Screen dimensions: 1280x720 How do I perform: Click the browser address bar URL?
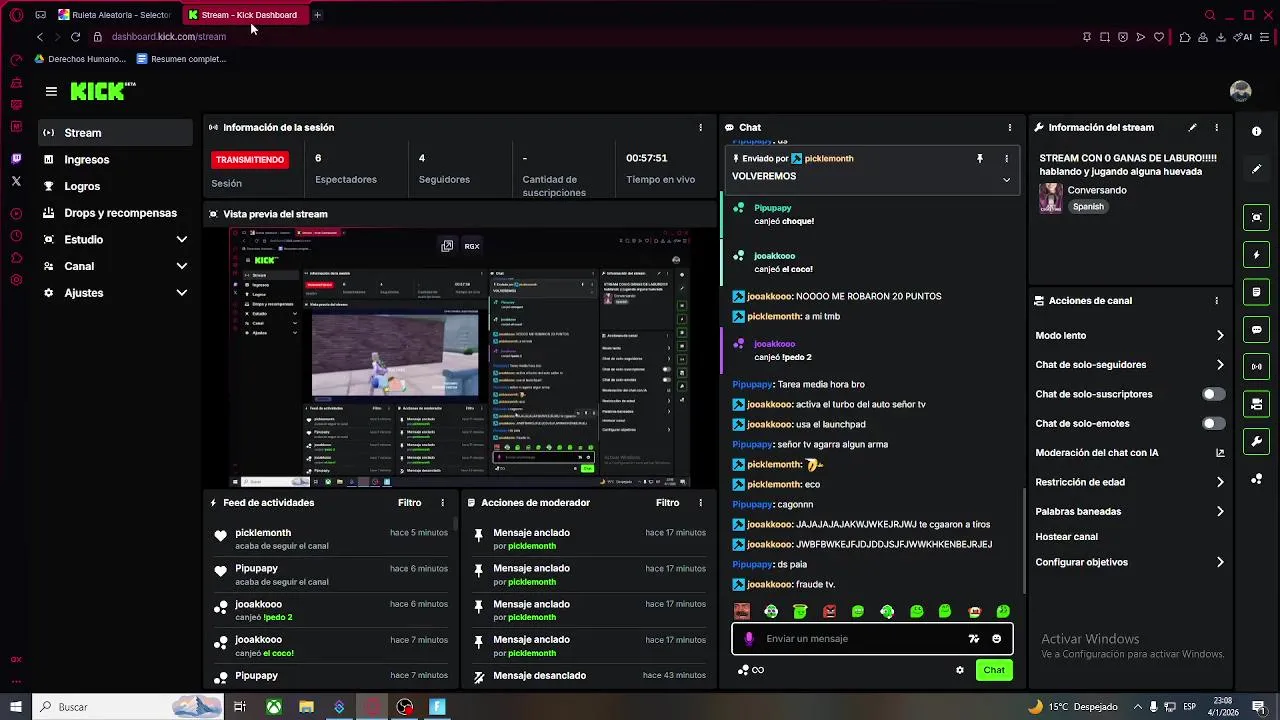pyautogui.click(x=169, y=37)
